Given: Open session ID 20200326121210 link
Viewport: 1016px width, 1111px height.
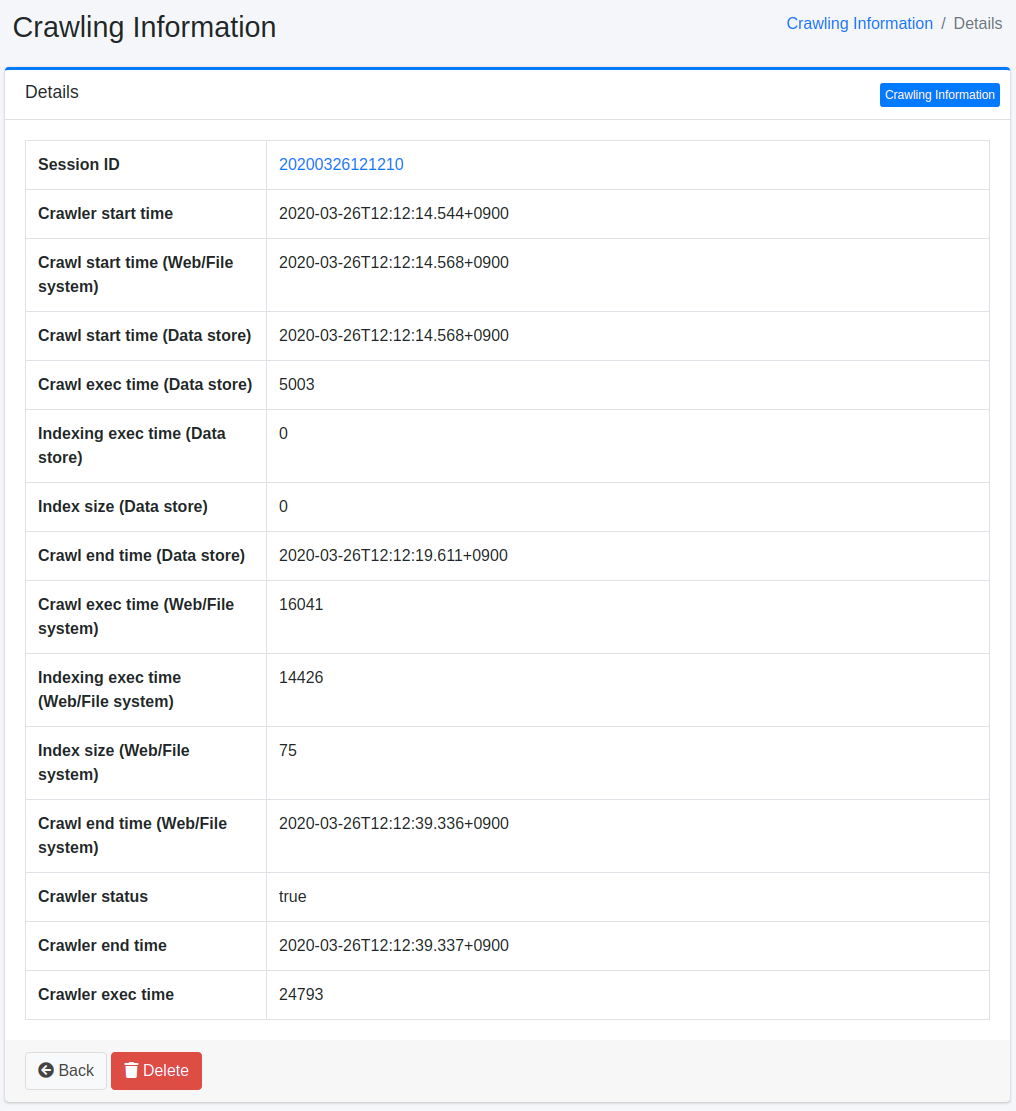Looking at the screenshot, I should coord(341,164).
